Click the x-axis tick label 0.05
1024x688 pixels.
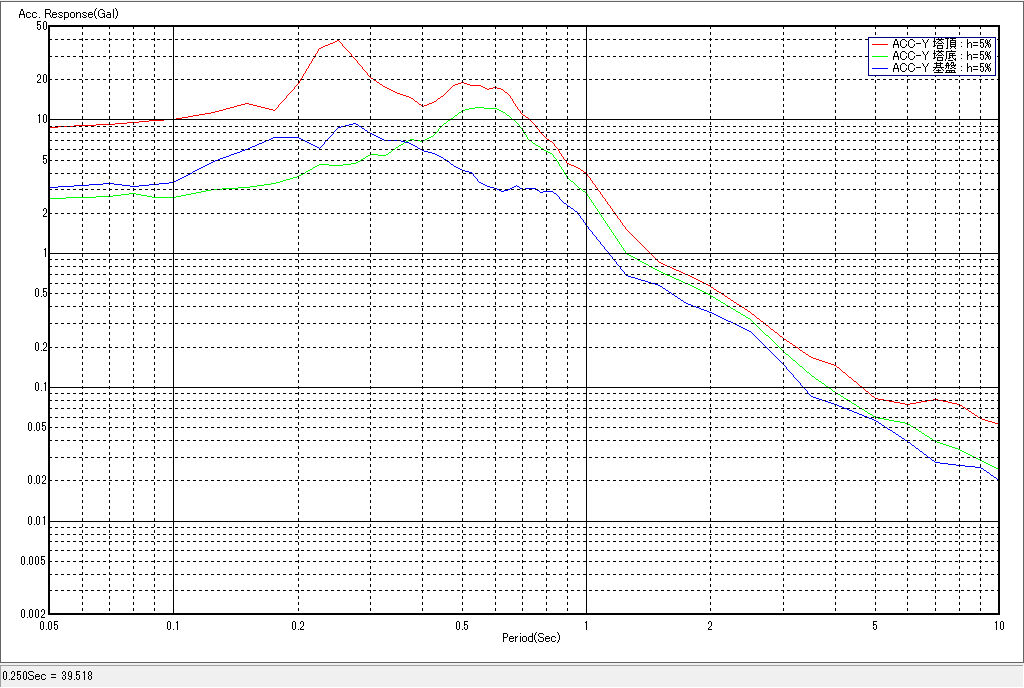[48, 626]
